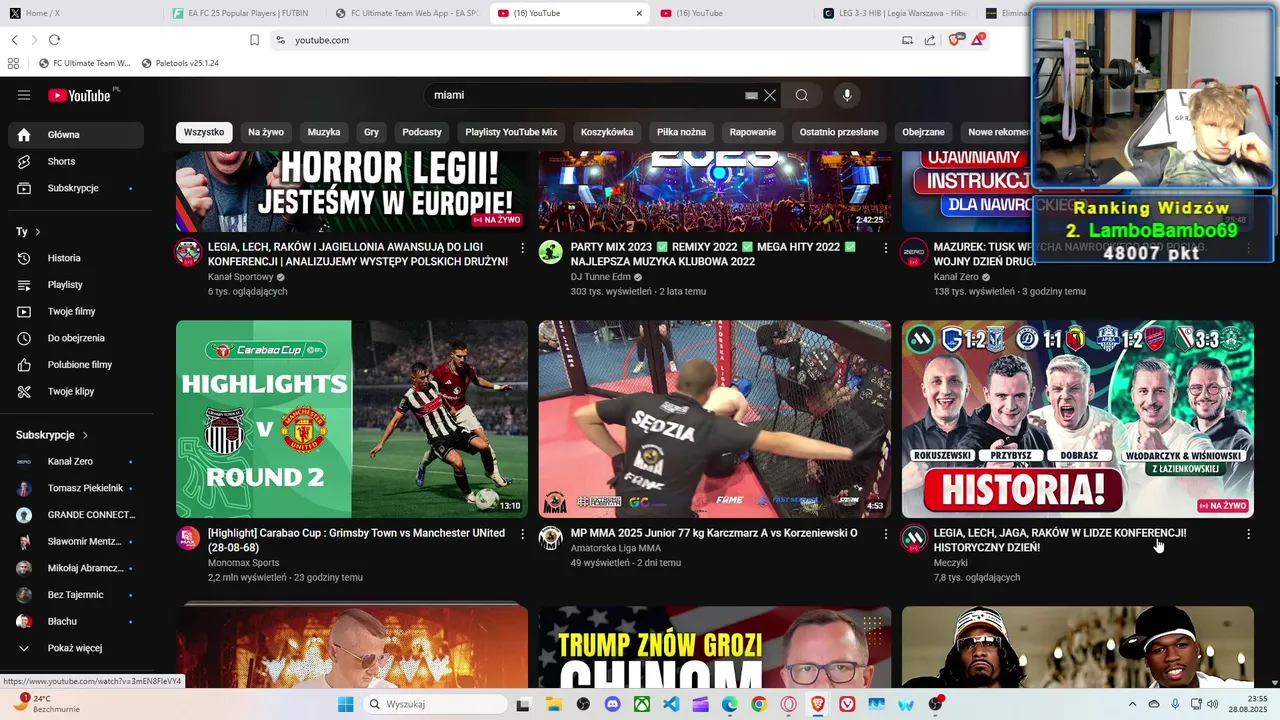
Task: Open Playlisty in the sidebar
Action: (x=78, y=285)
